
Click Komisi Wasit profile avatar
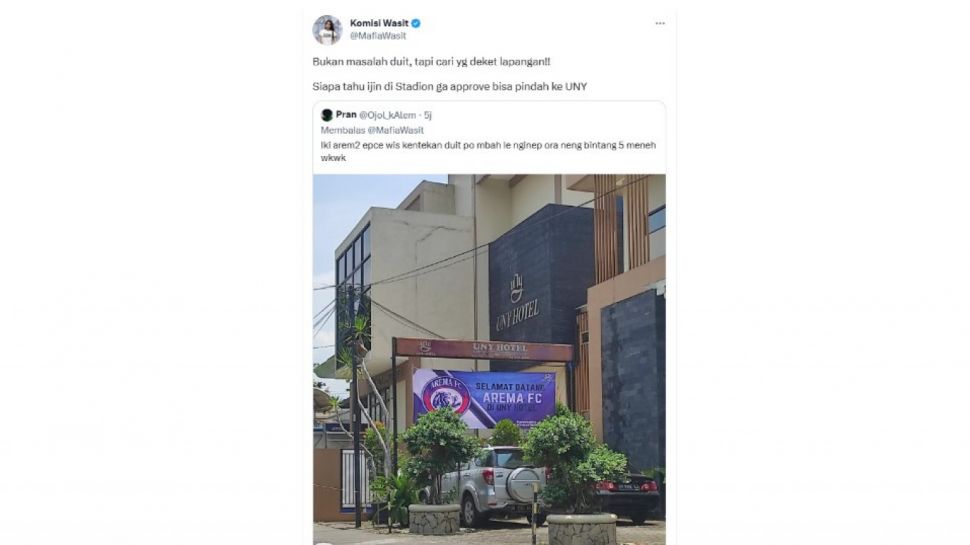click(x=327, y=30)
